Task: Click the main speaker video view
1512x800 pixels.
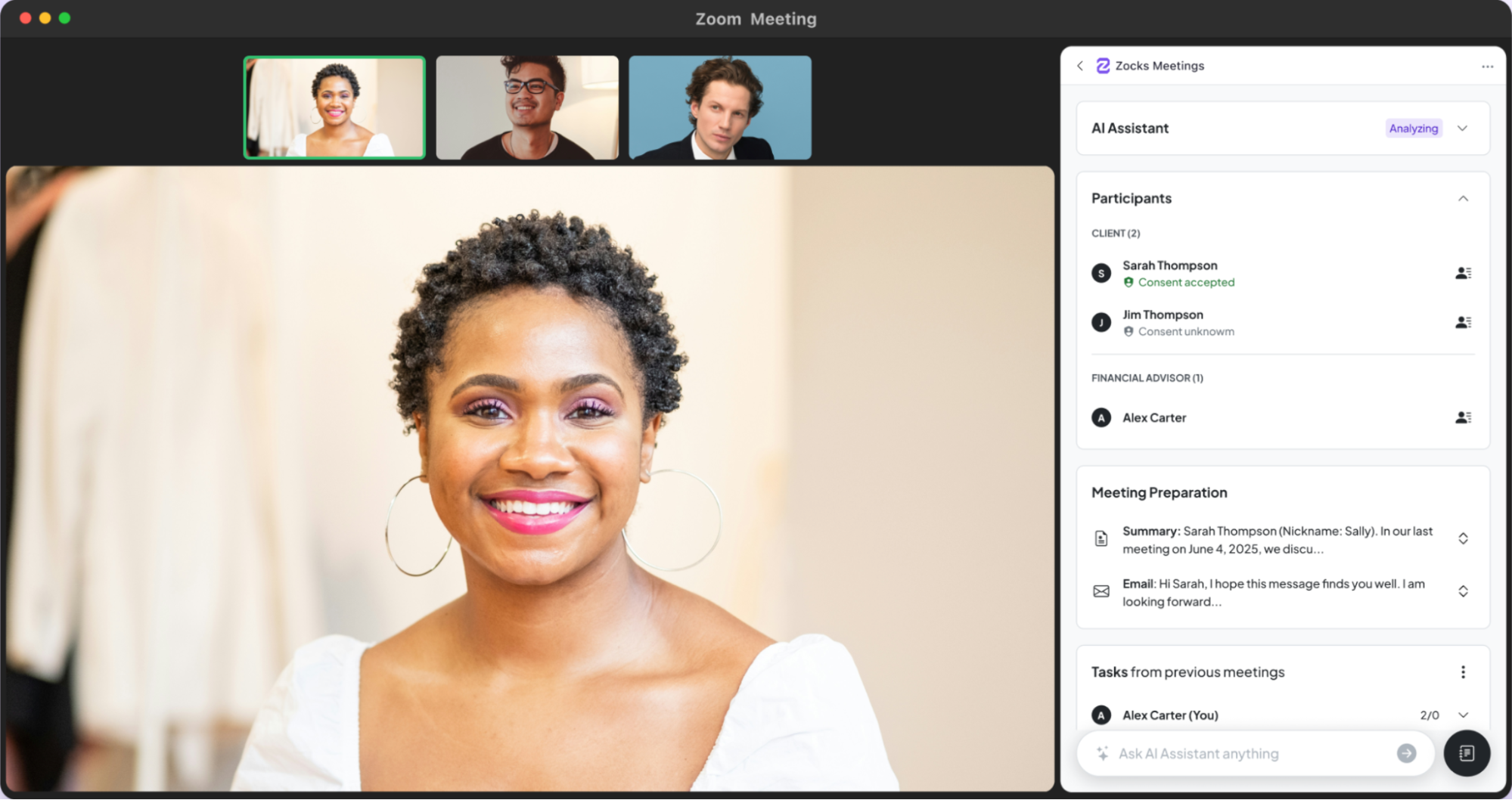Action: tap(530, 479)
